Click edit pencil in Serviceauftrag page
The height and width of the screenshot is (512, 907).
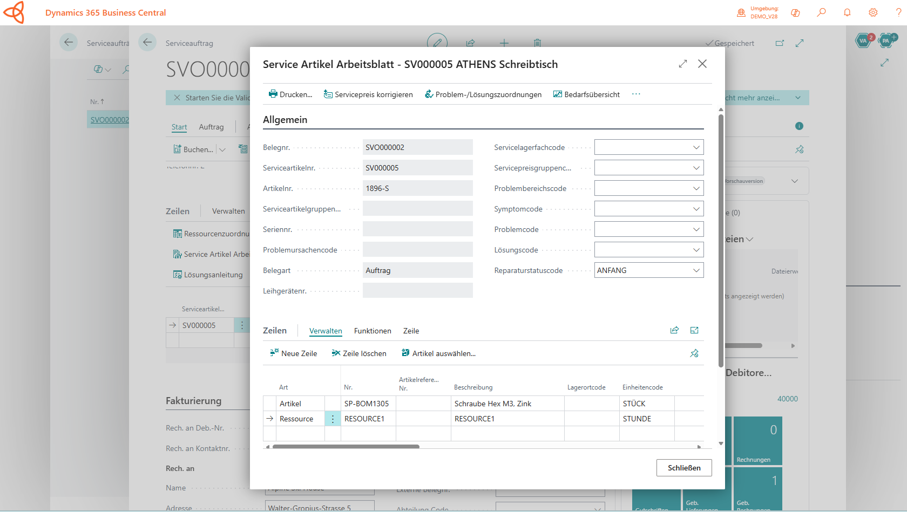point(437,42)
